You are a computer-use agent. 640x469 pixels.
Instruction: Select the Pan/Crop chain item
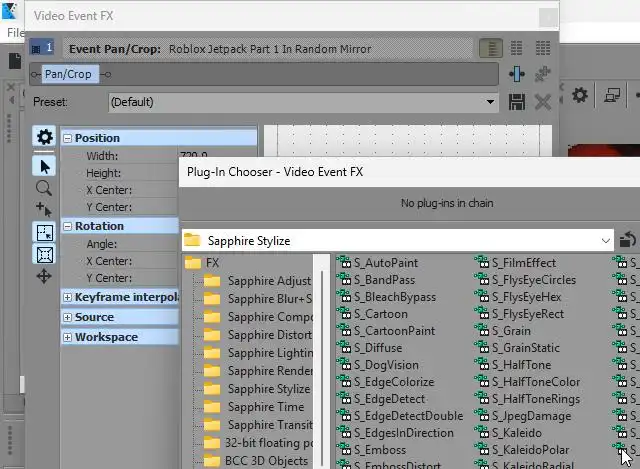point(68,74)
